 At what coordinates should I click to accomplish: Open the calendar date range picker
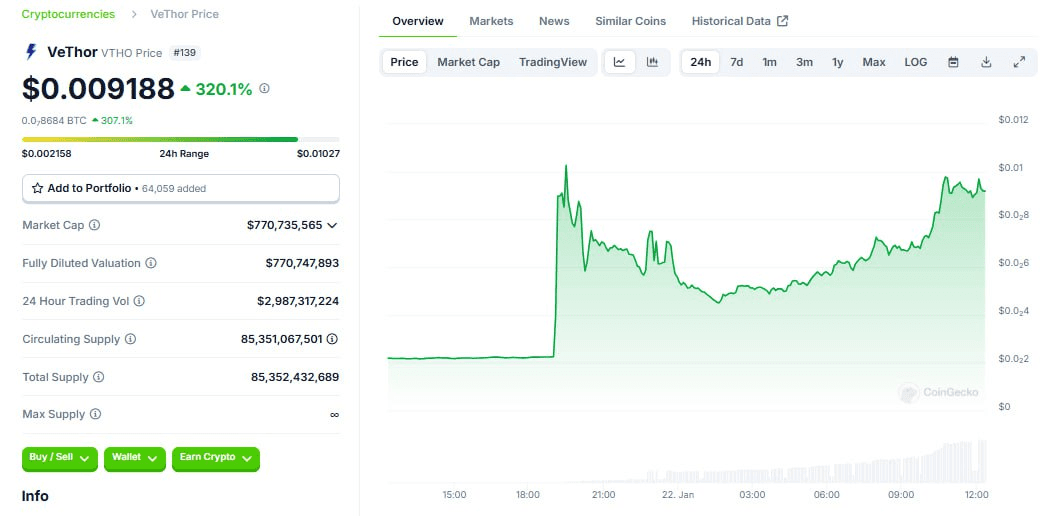click(x=953, y=62)
